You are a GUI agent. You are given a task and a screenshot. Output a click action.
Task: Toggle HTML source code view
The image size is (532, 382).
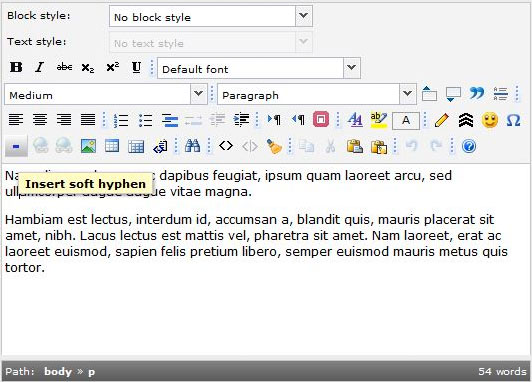226,146
